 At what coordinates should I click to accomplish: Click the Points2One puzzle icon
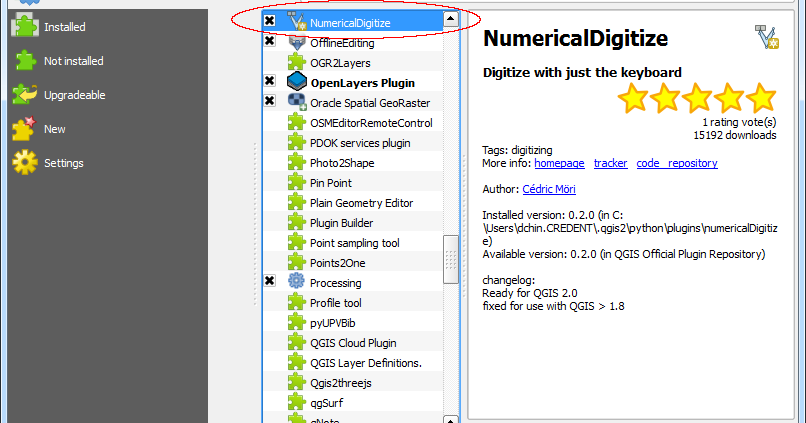(297, 263)
